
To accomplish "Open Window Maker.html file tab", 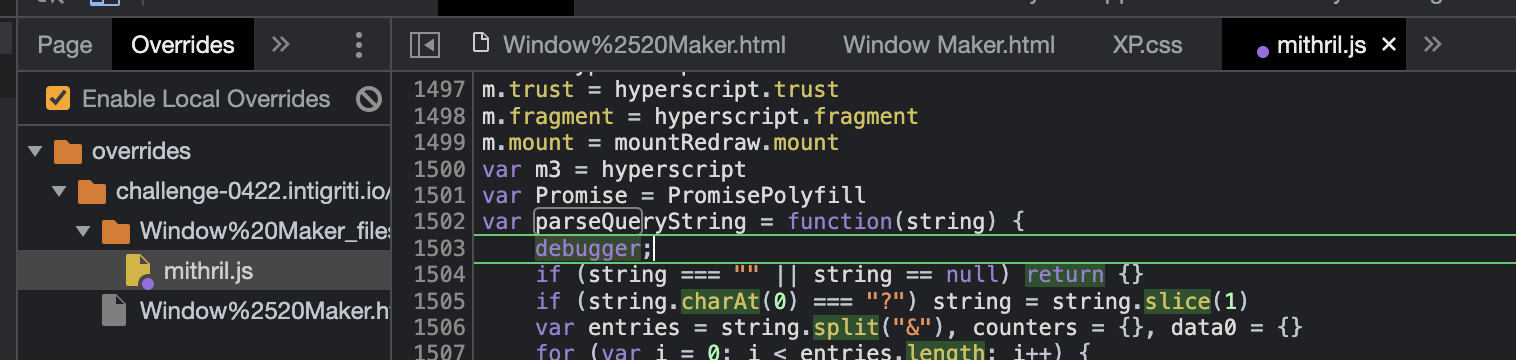I will pos(949,45).
